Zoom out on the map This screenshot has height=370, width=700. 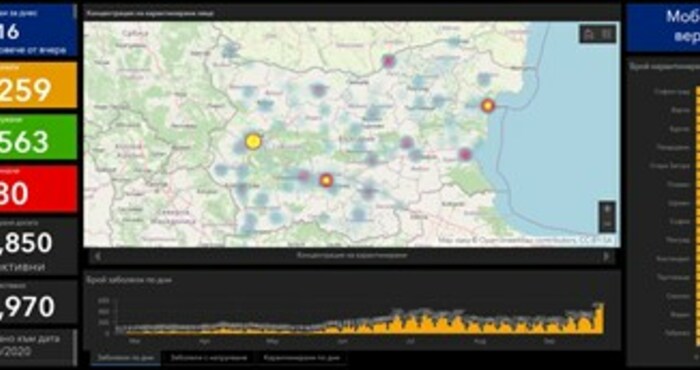coord(607,223)
